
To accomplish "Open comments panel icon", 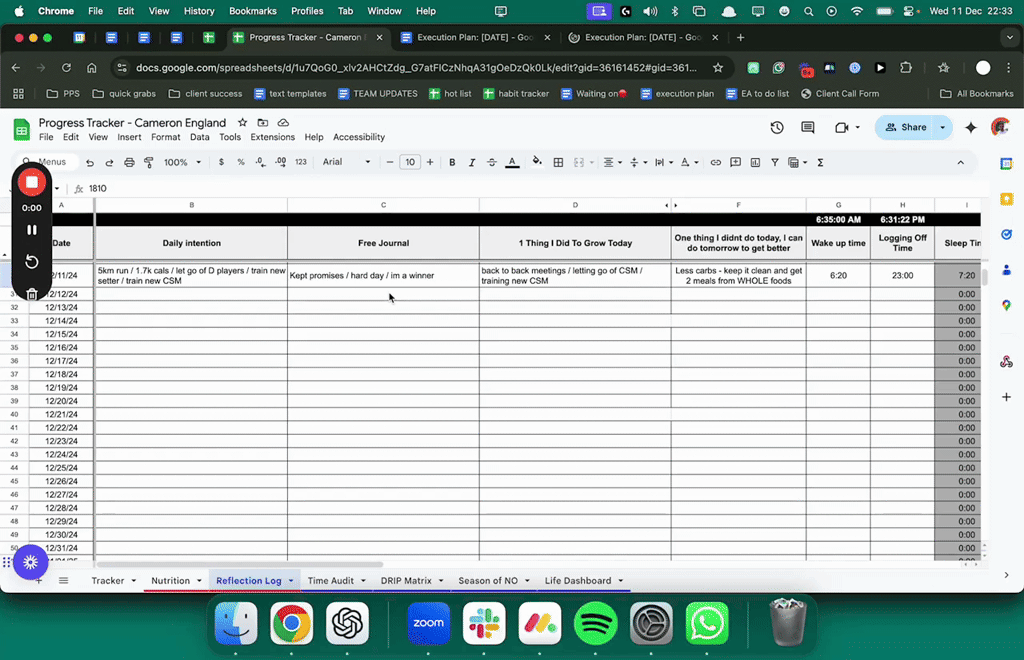I will (x=808, y=128).
